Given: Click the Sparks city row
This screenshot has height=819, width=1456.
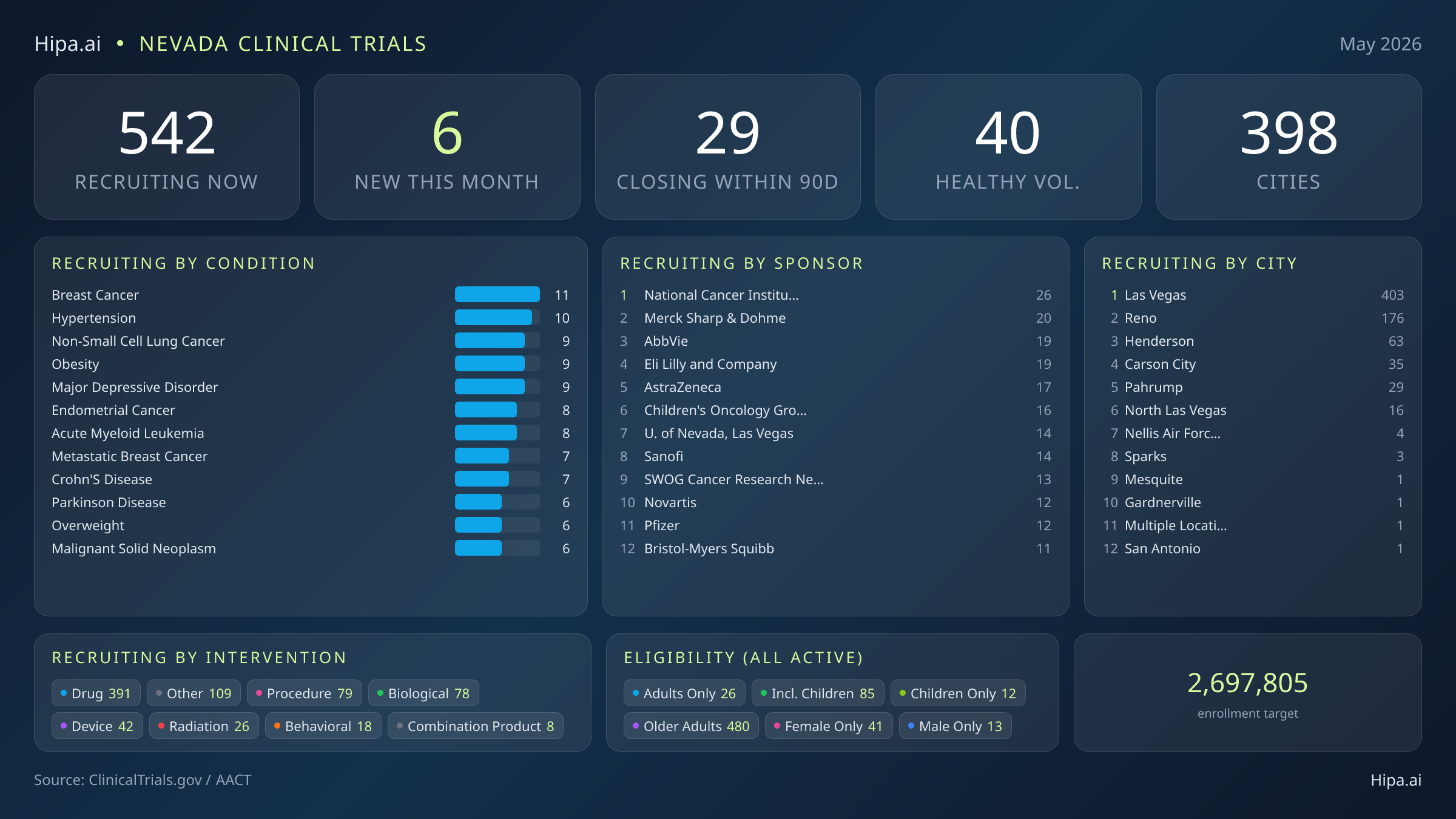Looking at the screenshot, I should pyautogui.click(x=1253, y=456).
